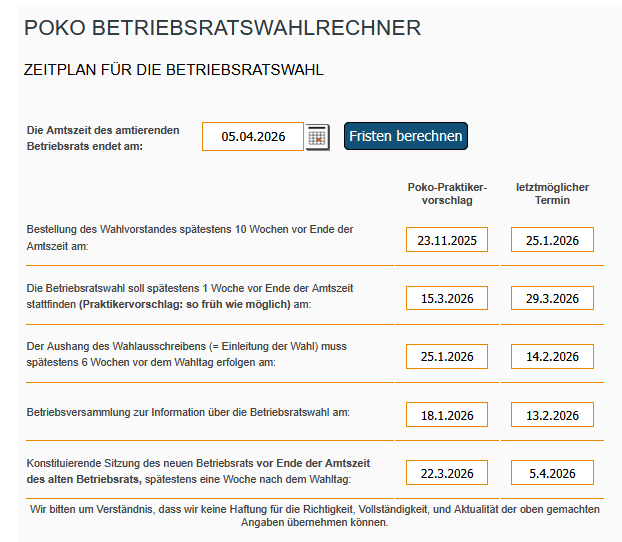622x542 pixels.
Task: Click the POKO BETRIEBSRATSWAHLRECHNER title
Action: pyautogui.click(x=222, y=28)
